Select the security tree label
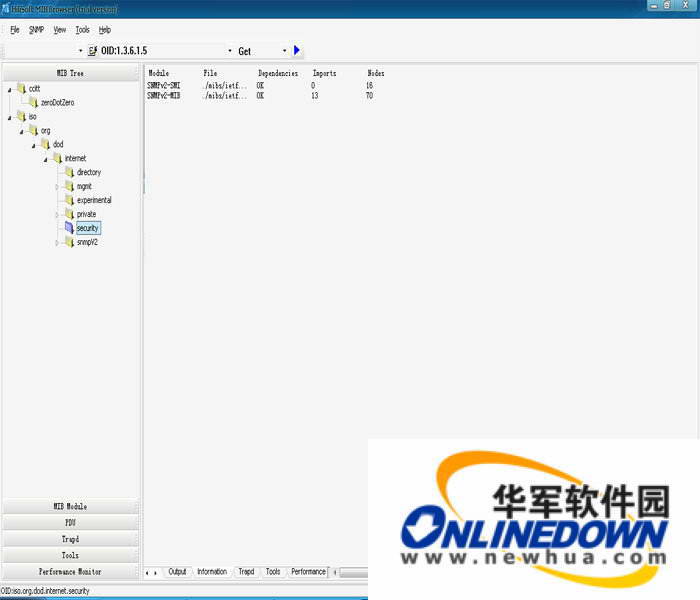Image resolution: width=700 pixels, height=600 pixels. pyautogui.click(x=88, y=228)
